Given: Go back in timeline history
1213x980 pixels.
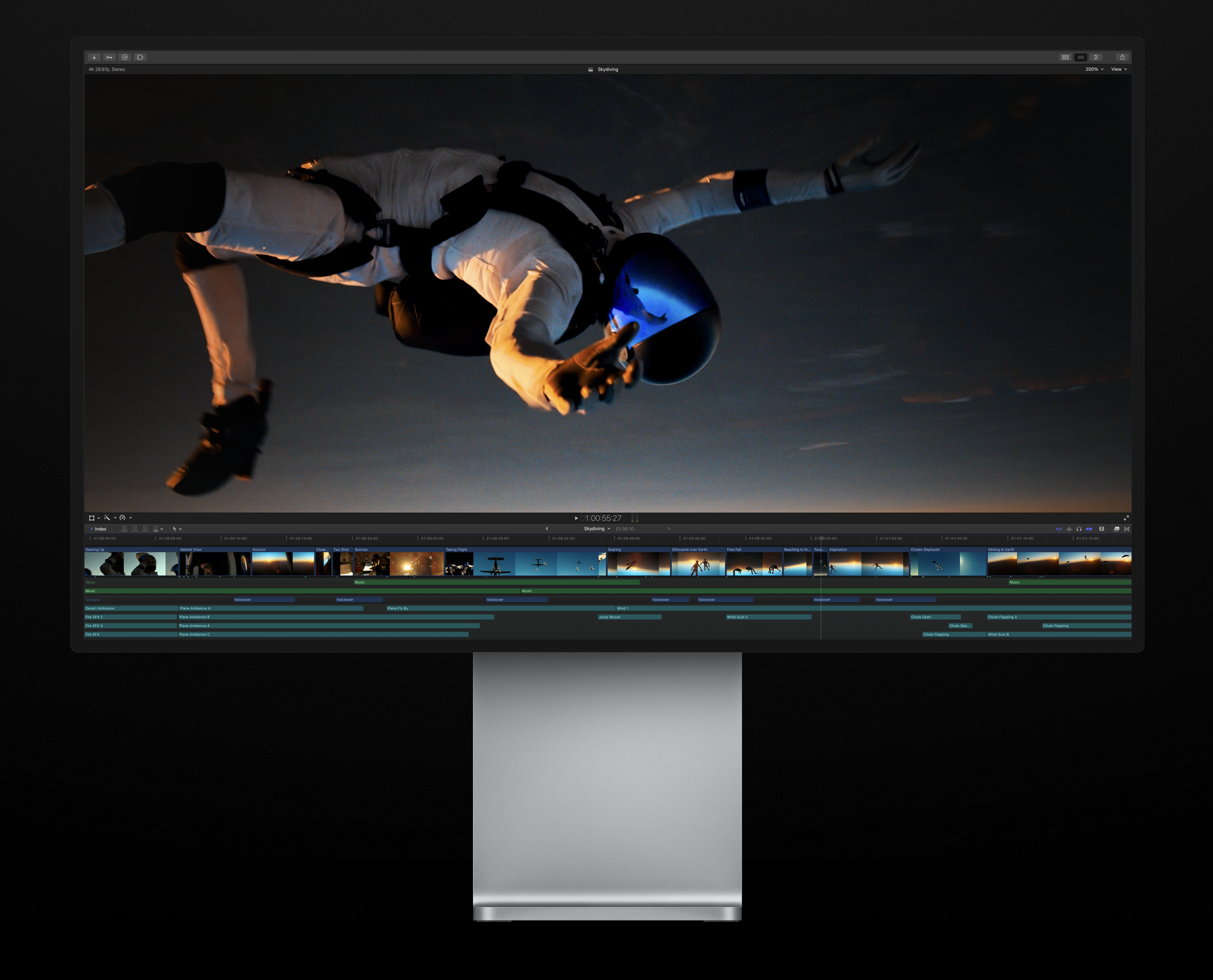Looking at the screenshot, I should click(x=547, y=529).
